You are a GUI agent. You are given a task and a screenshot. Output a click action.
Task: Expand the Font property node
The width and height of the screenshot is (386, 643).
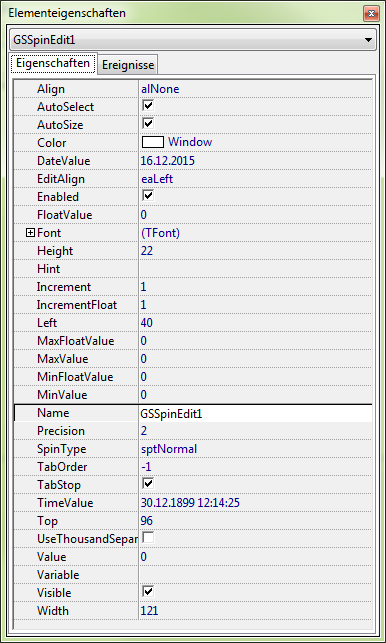30,233
